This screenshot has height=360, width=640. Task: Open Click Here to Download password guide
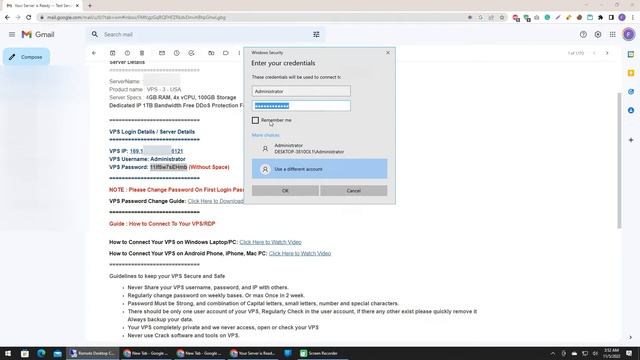click(216, 201)
